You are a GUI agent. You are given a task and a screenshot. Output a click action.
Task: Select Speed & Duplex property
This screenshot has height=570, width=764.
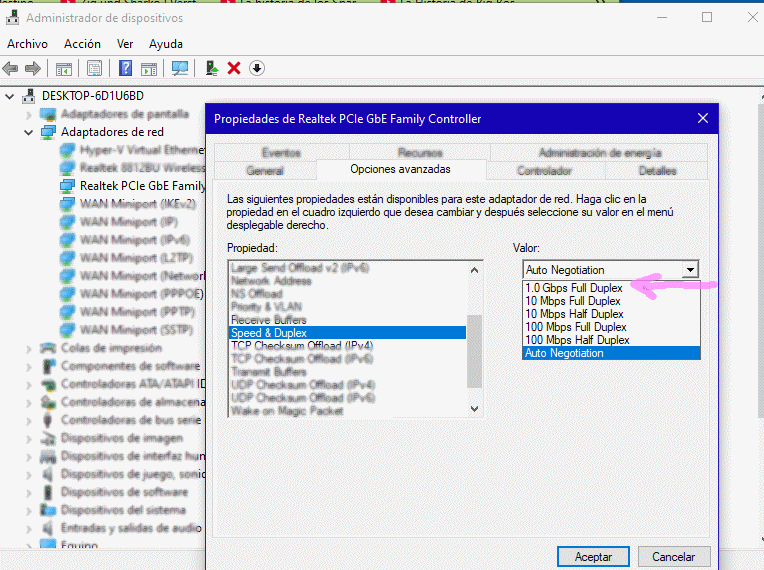tap(347, 333)
